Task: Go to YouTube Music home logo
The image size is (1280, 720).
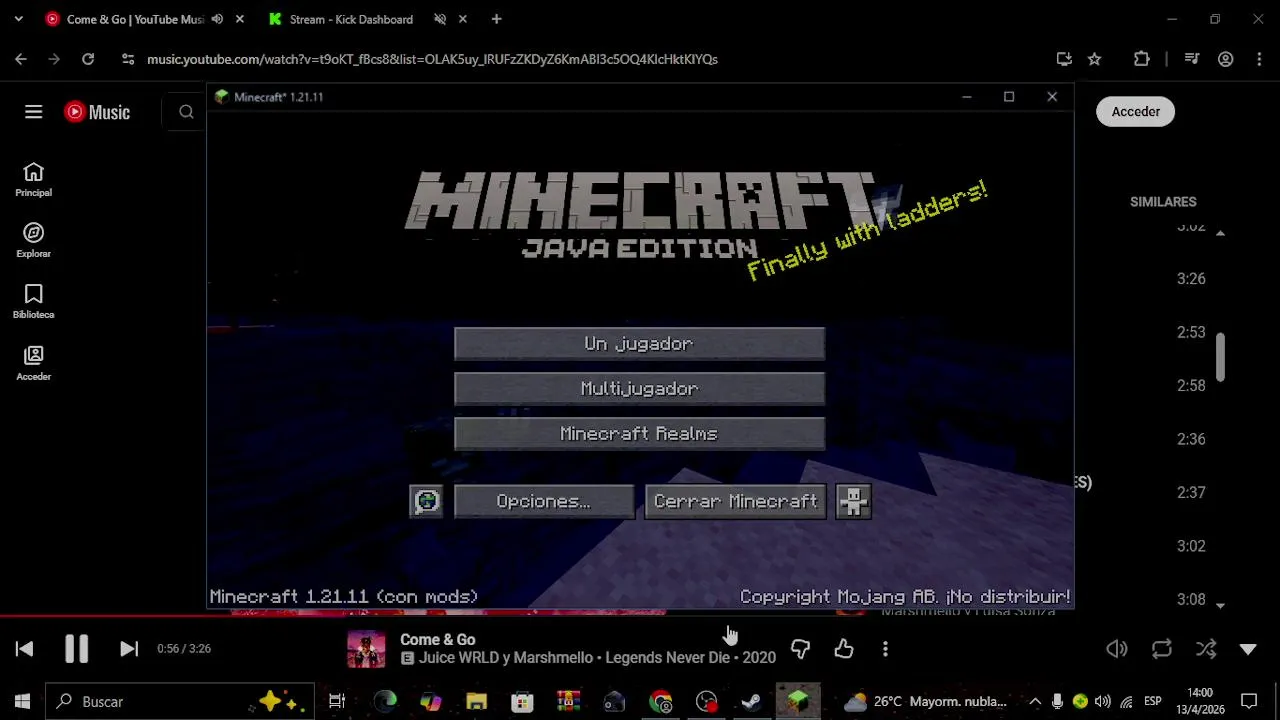Action: point(97,112)
